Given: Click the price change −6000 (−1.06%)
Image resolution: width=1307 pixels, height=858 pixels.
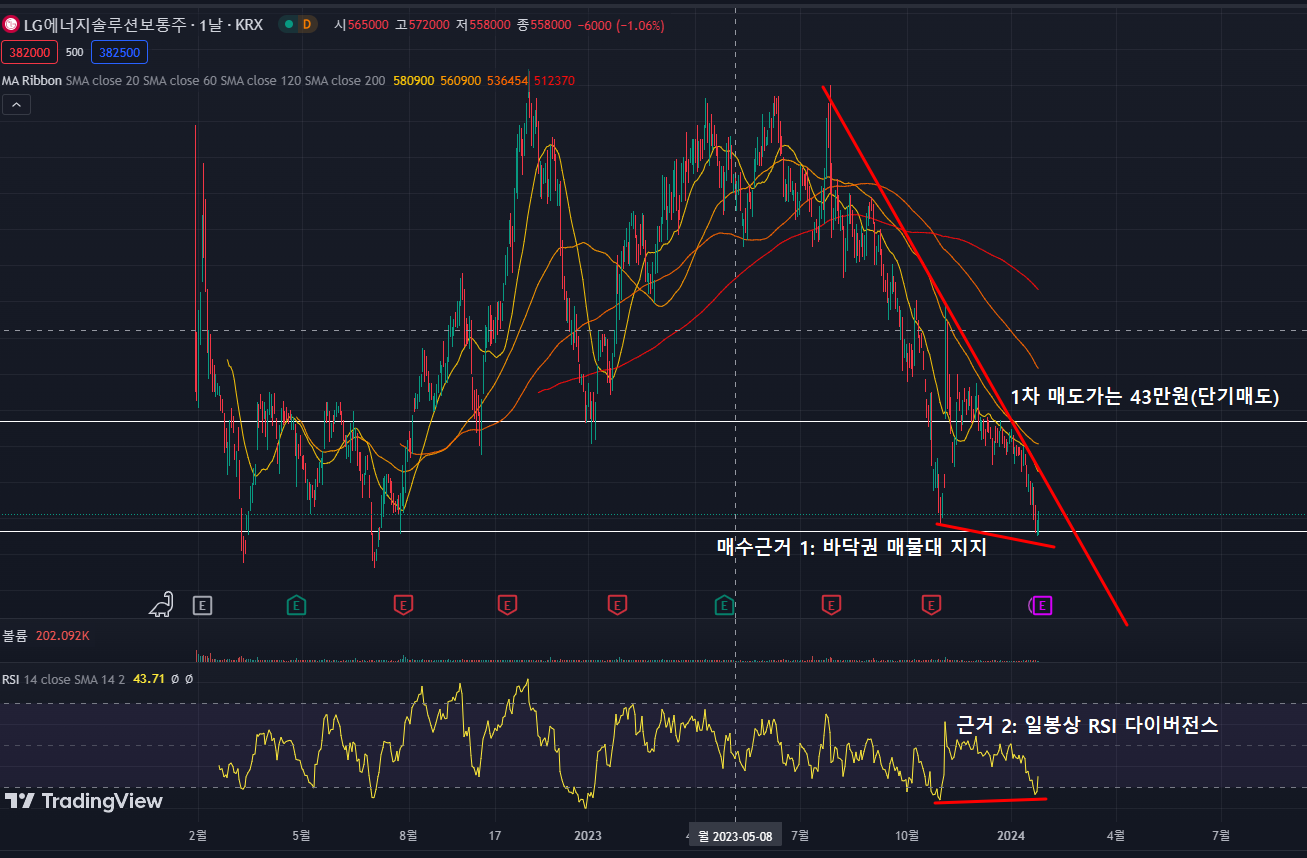Looking at the screenshot, I should 620,25.
